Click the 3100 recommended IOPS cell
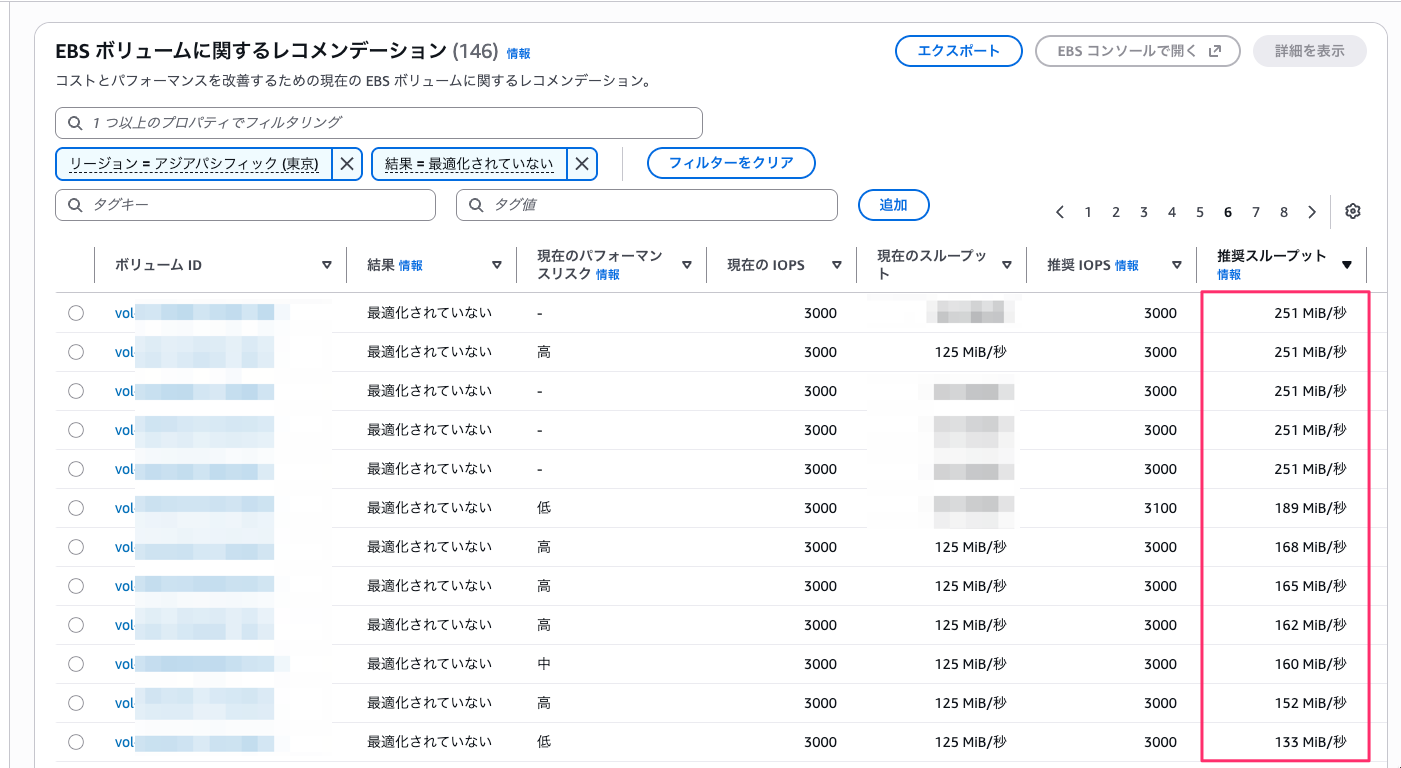The image size is (1401, 768). tap(1160, 508)
